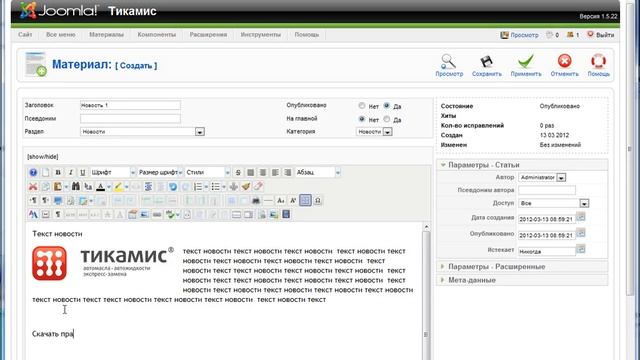
Task: Click the spellcheck icon
Action: coord(171,214)
